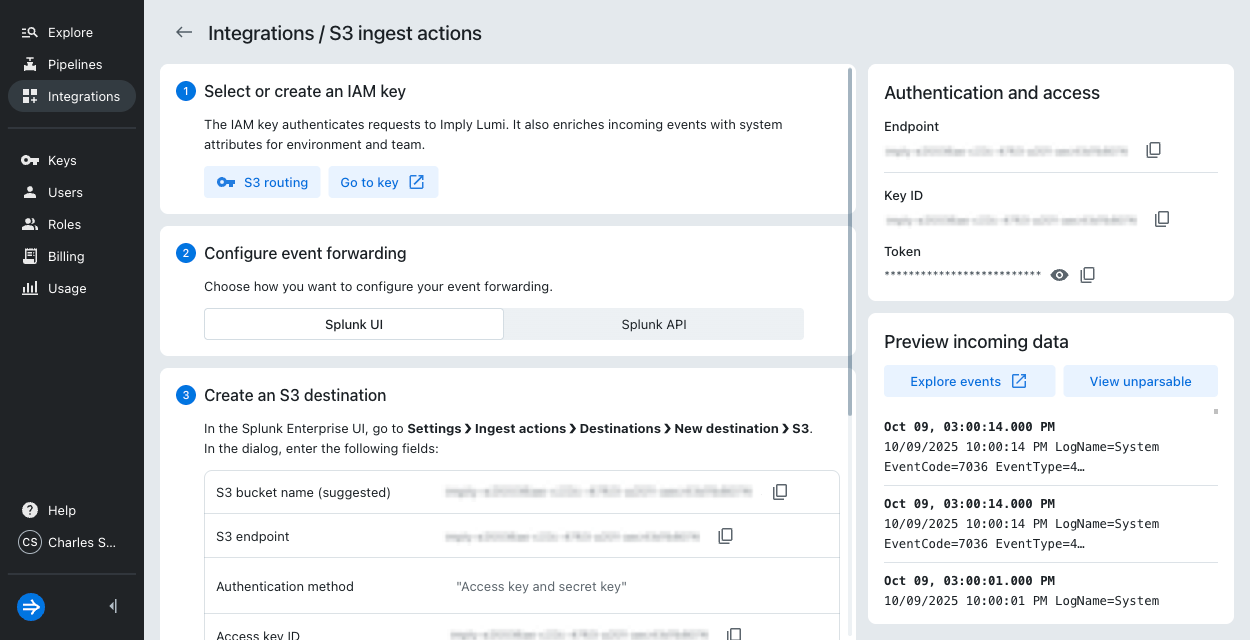
Task: Open the Keys section
Action: (x=62, y=161)
